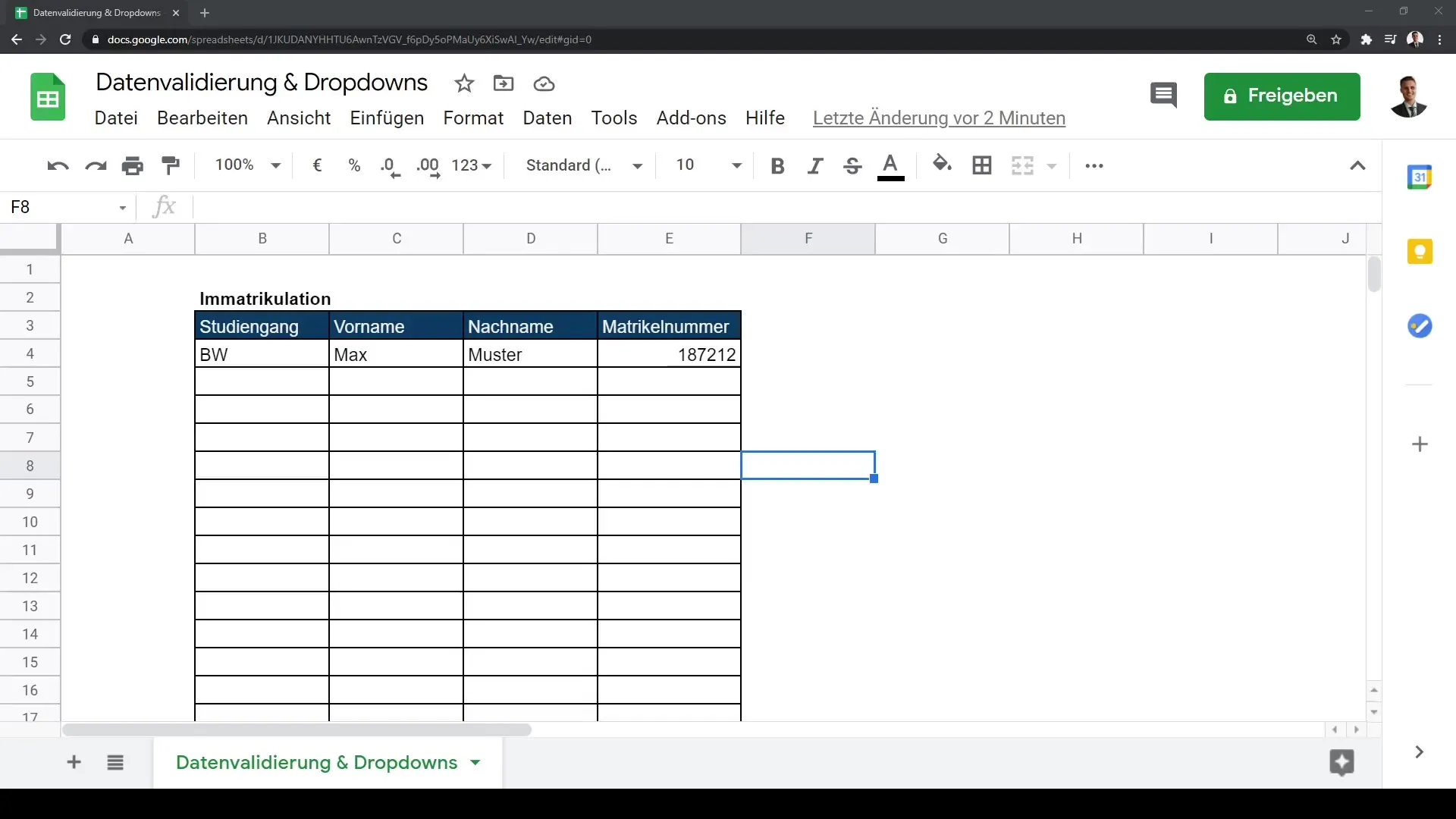The image size is (1456, 819).
Task: Select the Studiengang header cell
Action: click(262, 327)
